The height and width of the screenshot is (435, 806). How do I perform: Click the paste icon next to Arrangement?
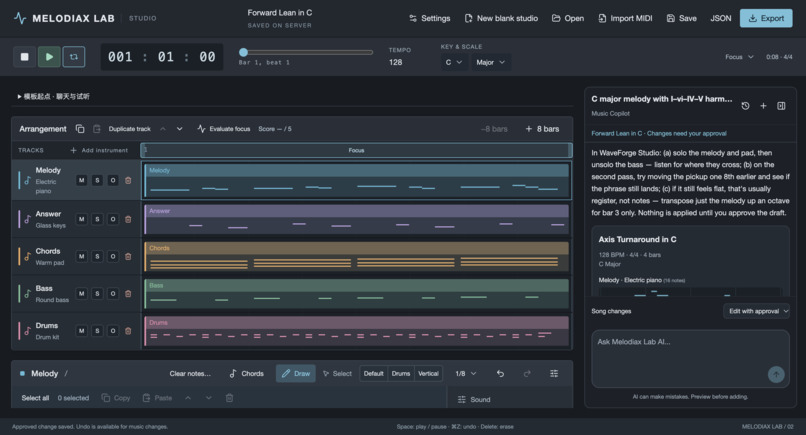(97, 129)
